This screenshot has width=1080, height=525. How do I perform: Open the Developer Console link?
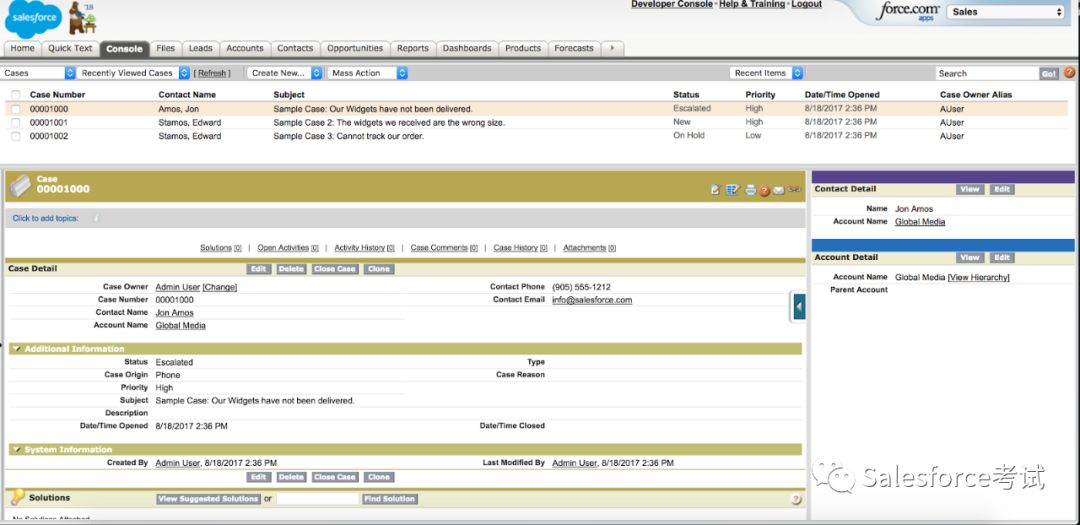point(672,4)
